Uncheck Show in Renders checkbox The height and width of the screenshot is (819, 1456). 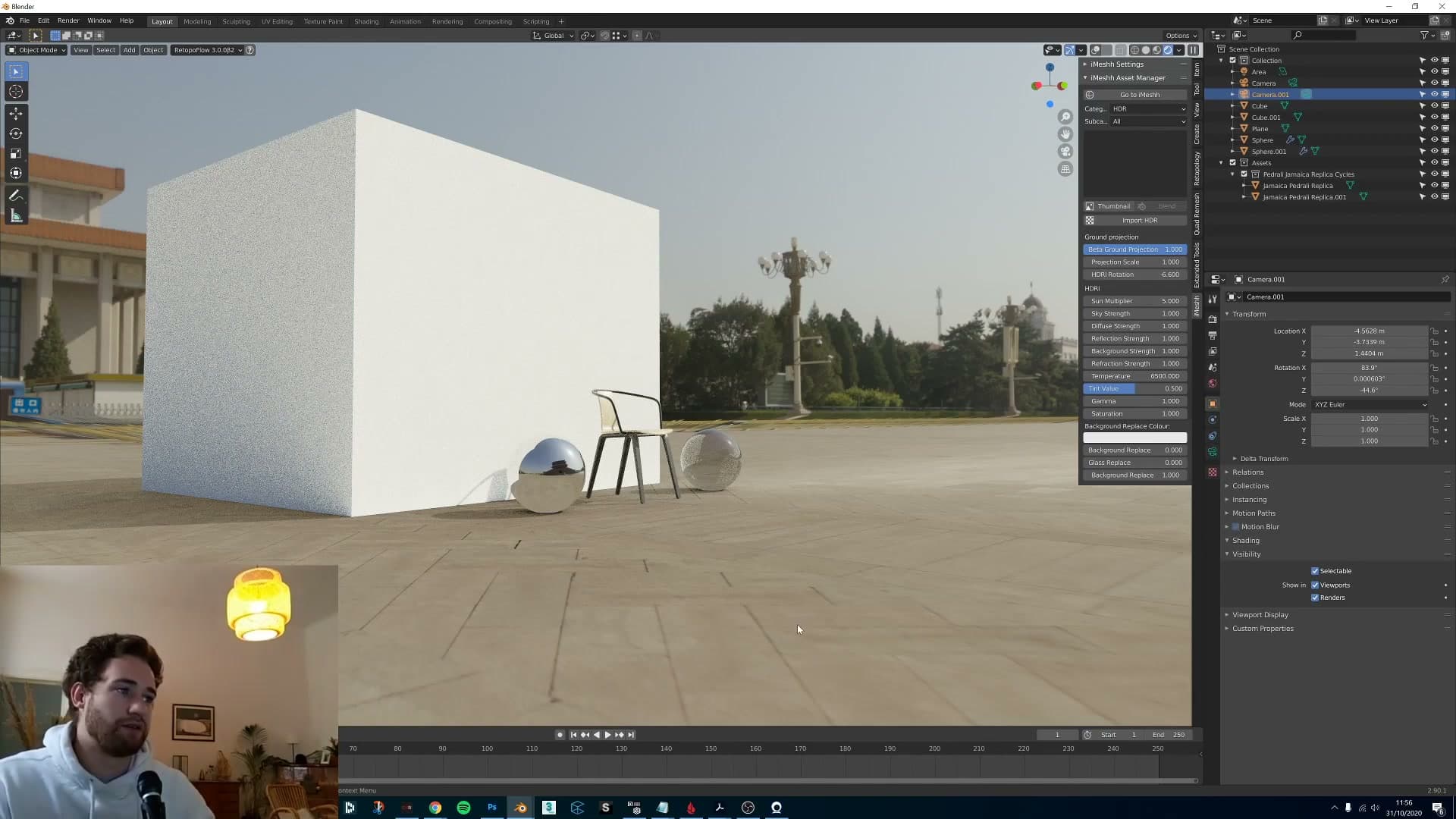coord(1315,598)
